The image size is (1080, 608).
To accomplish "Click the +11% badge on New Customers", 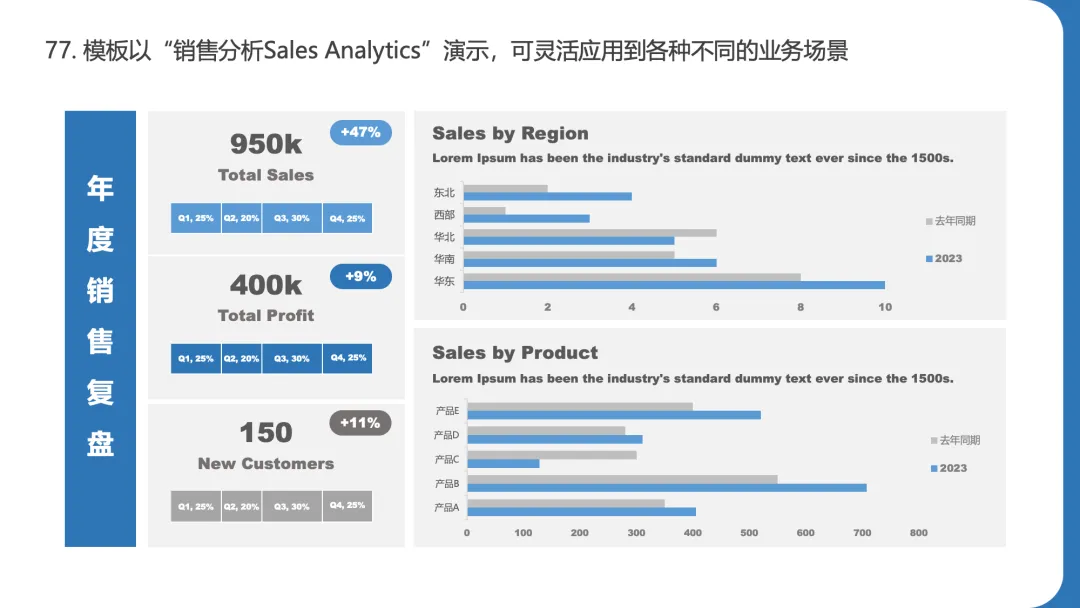I will pos(360,423).
